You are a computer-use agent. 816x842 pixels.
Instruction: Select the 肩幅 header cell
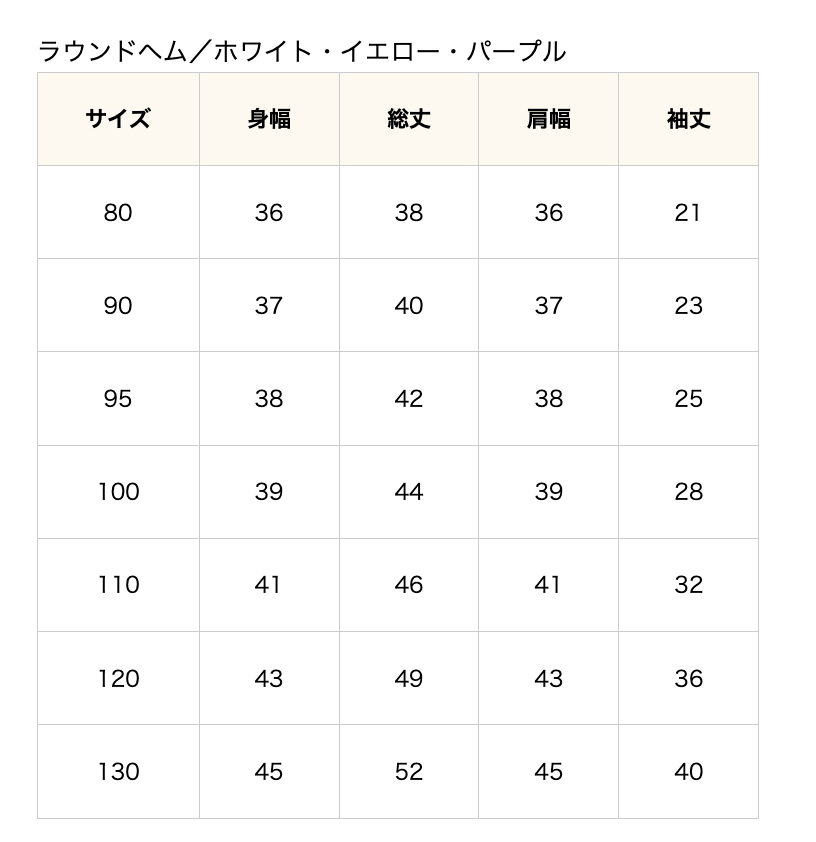click(548, 119)
